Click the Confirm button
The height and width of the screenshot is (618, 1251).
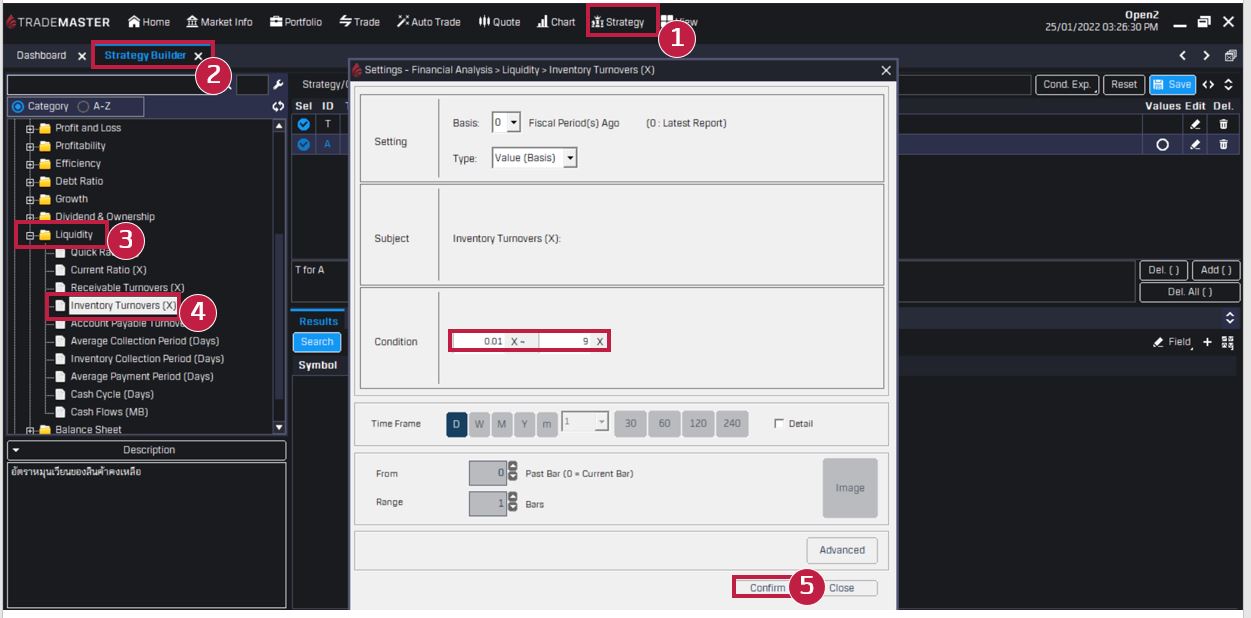click(x=767, y=588)
